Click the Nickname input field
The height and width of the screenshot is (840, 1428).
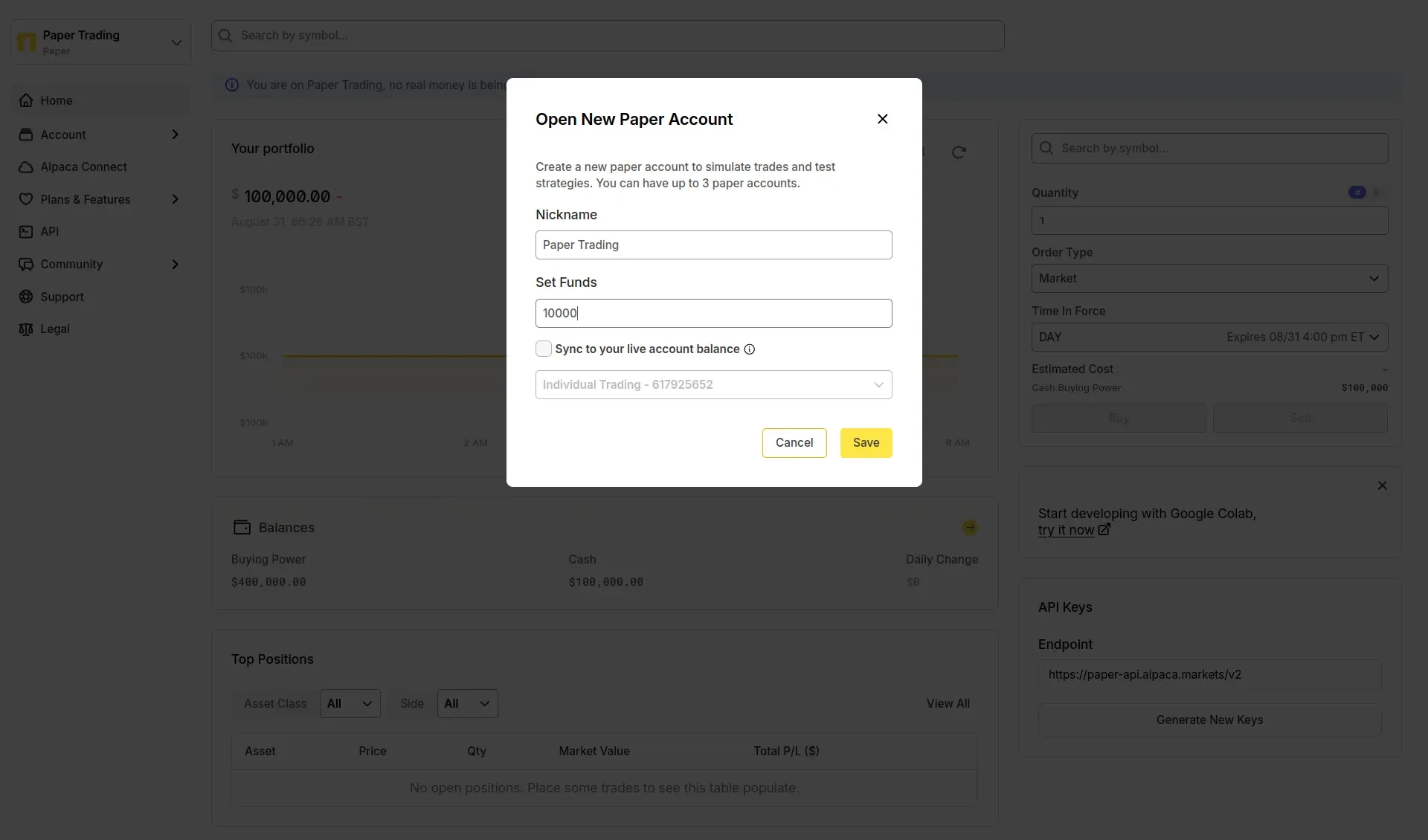pos(713,245)
